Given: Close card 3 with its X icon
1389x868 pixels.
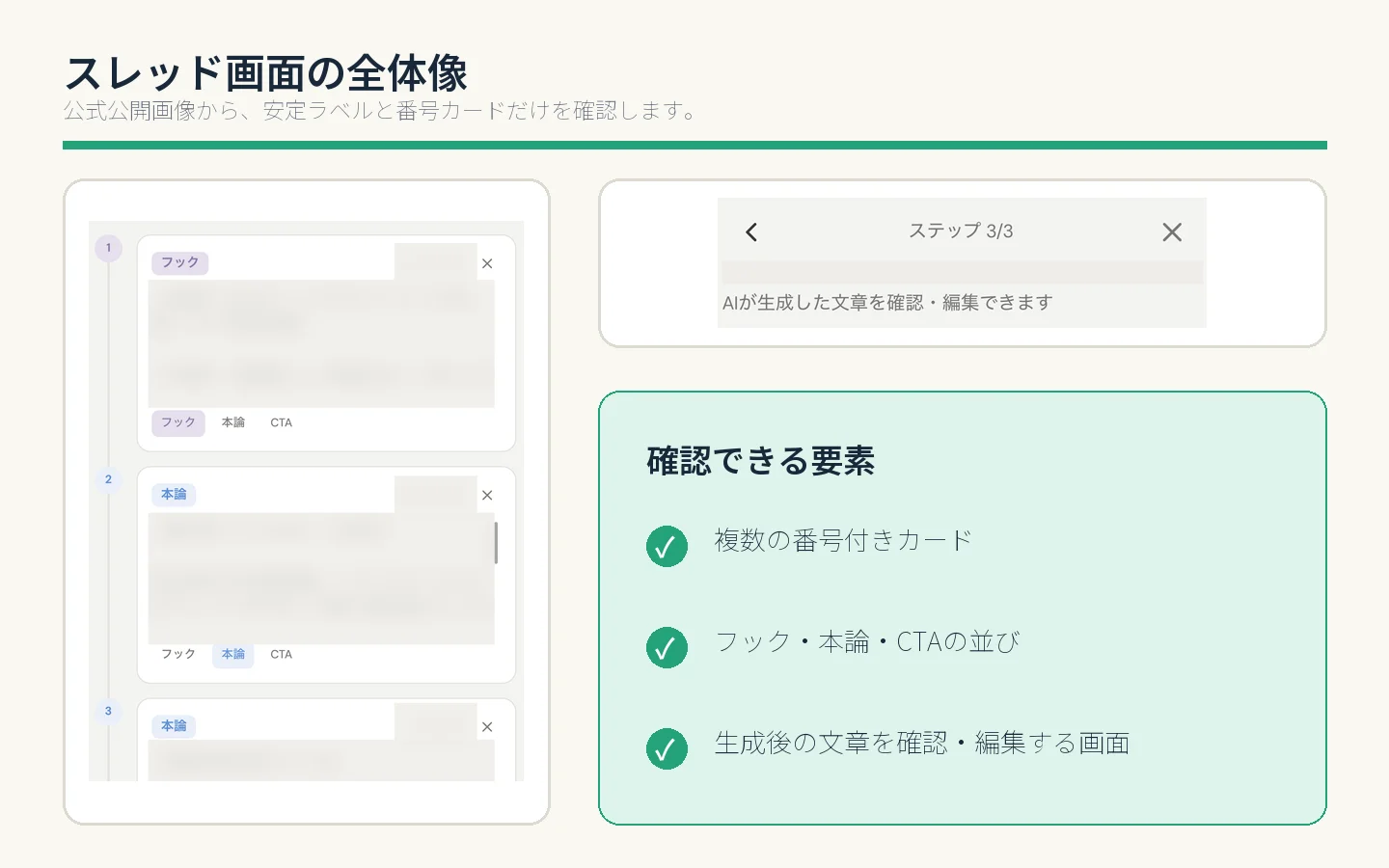Looking at the screenshot, I should [487, 727].
